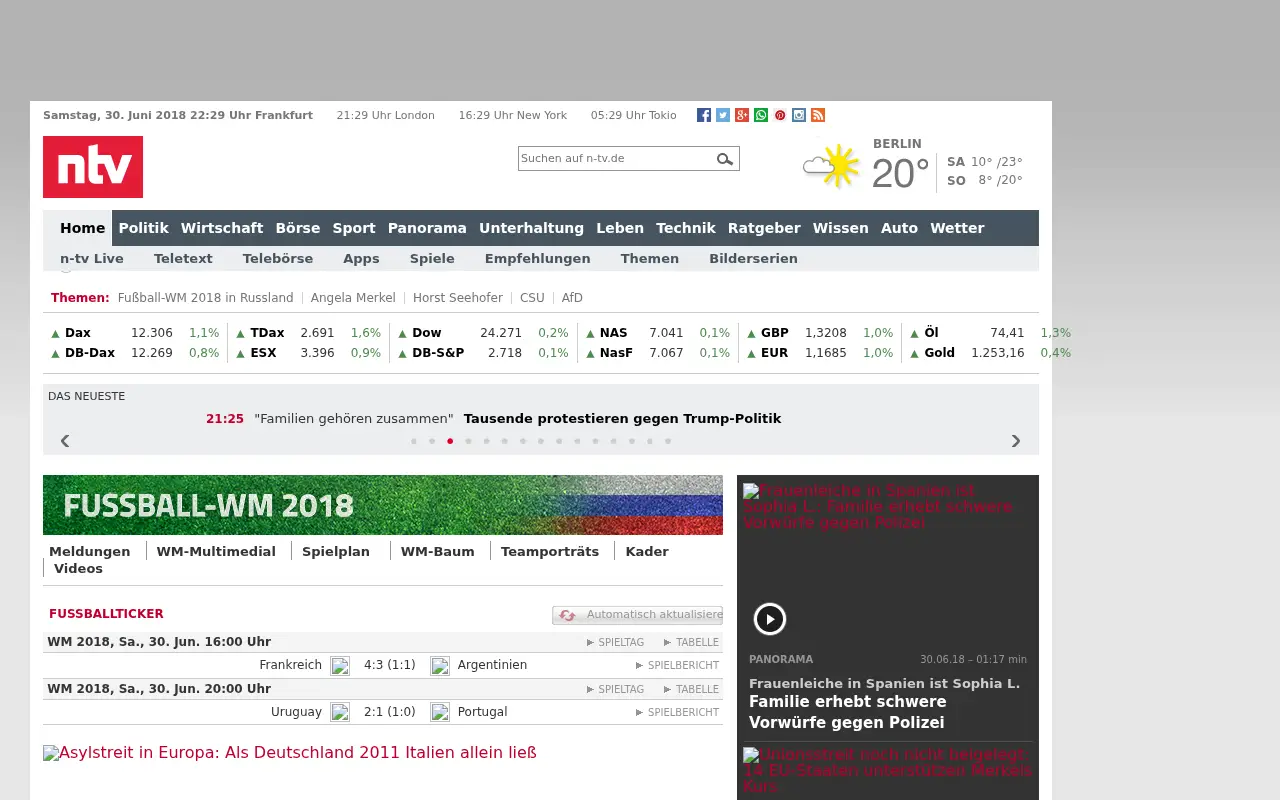The width and height of the screenshot is (1280, 800).
Task: Open the Pinterest icon
Action: click(780, 115)
